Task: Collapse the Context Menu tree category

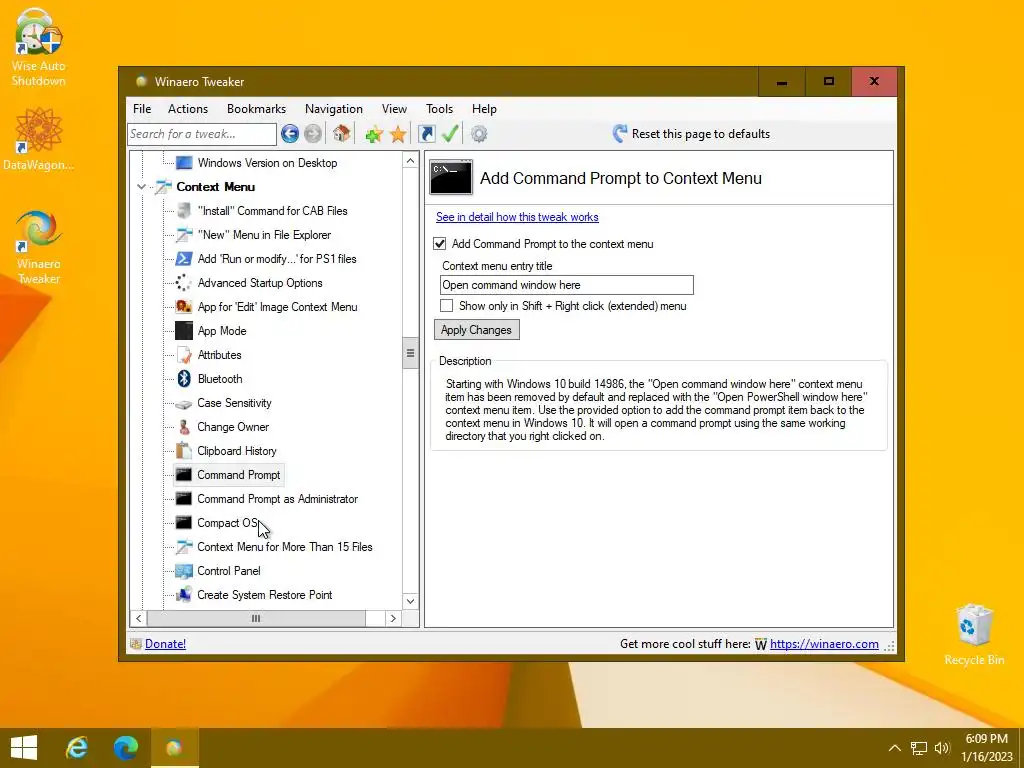Action: 141,187
